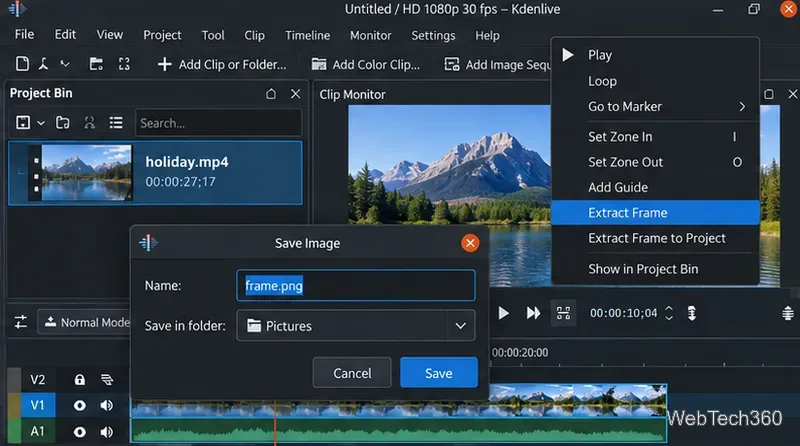Mute the A1 audio track
This screenshot has height=446, width=800.
point(107,432)
